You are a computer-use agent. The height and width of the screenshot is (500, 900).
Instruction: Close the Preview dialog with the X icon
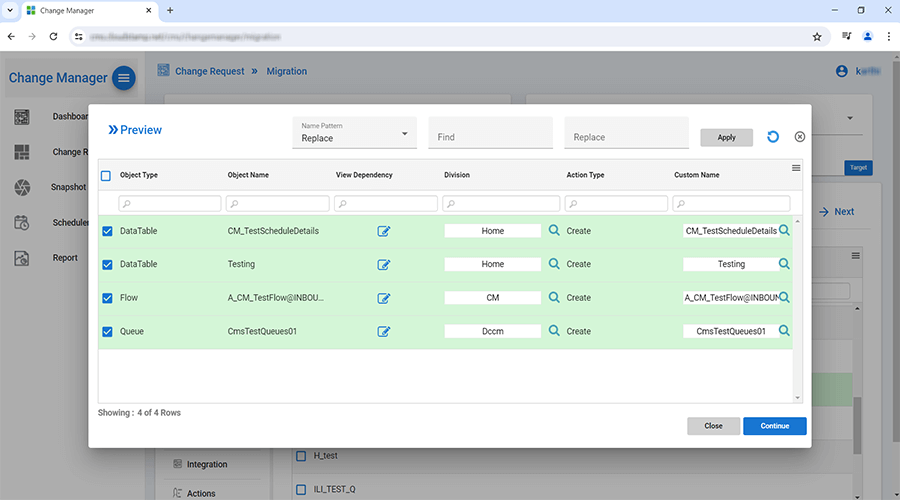tap(800, 137)
